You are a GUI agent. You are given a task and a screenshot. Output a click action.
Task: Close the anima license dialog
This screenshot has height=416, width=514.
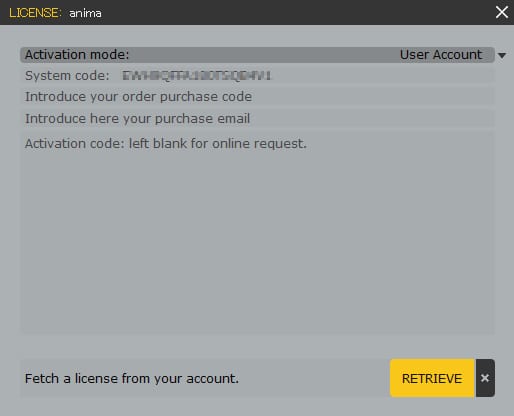(x=502, y=12)
